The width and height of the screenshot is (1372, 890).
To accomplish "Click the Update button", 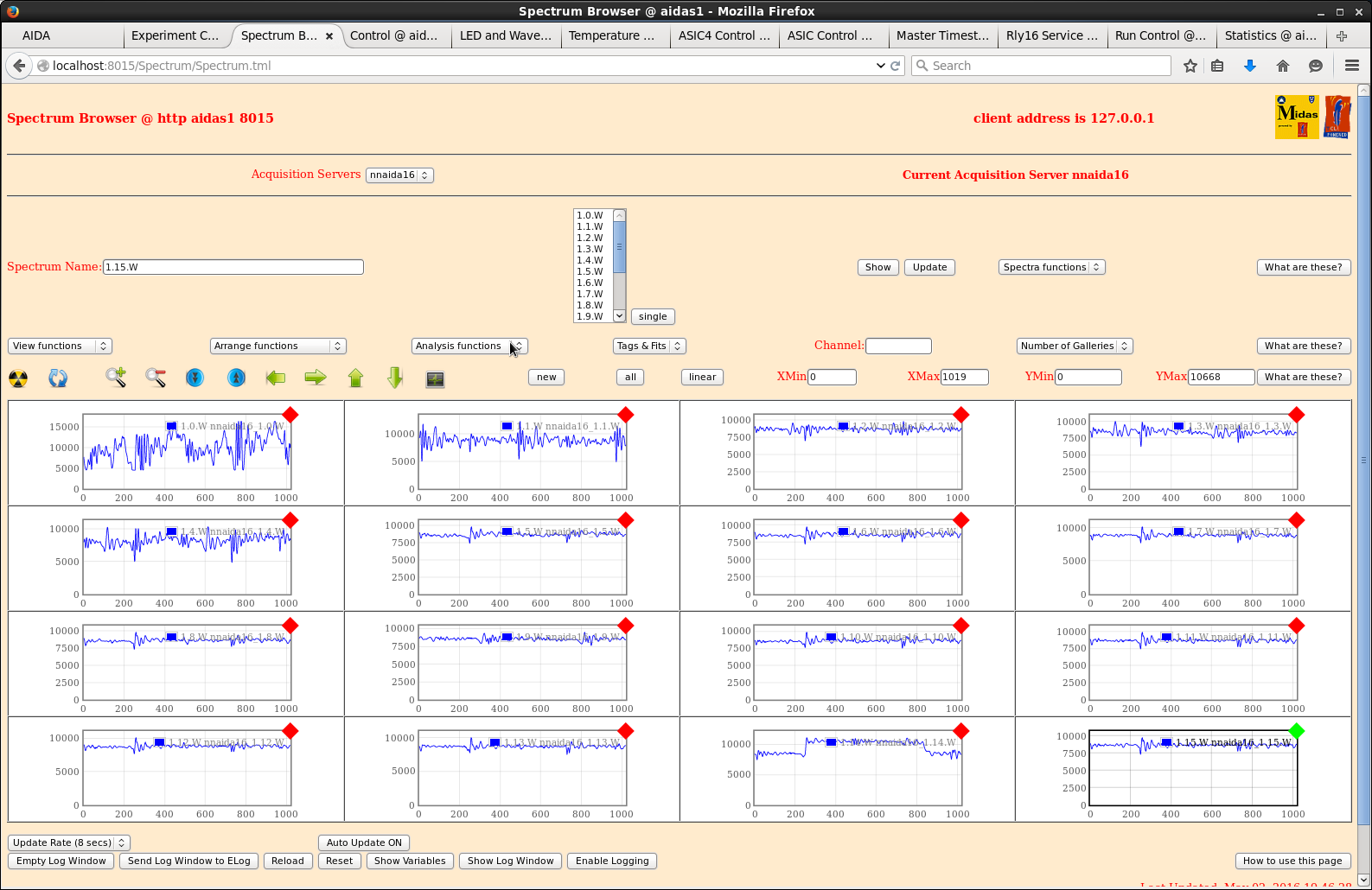I will coord(930,267).
